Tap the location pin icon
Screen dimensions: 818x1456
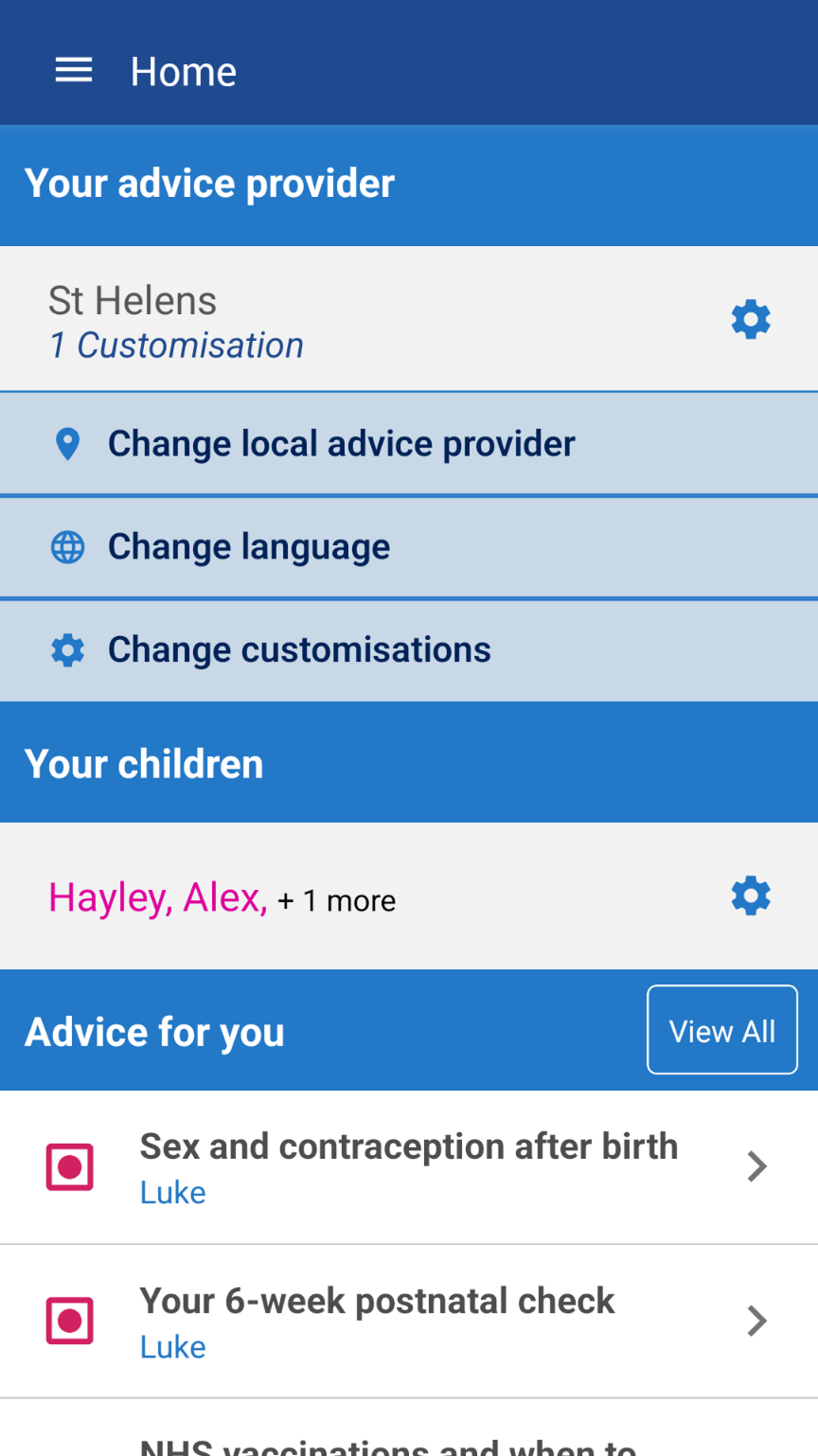click(x=67, y=444)
